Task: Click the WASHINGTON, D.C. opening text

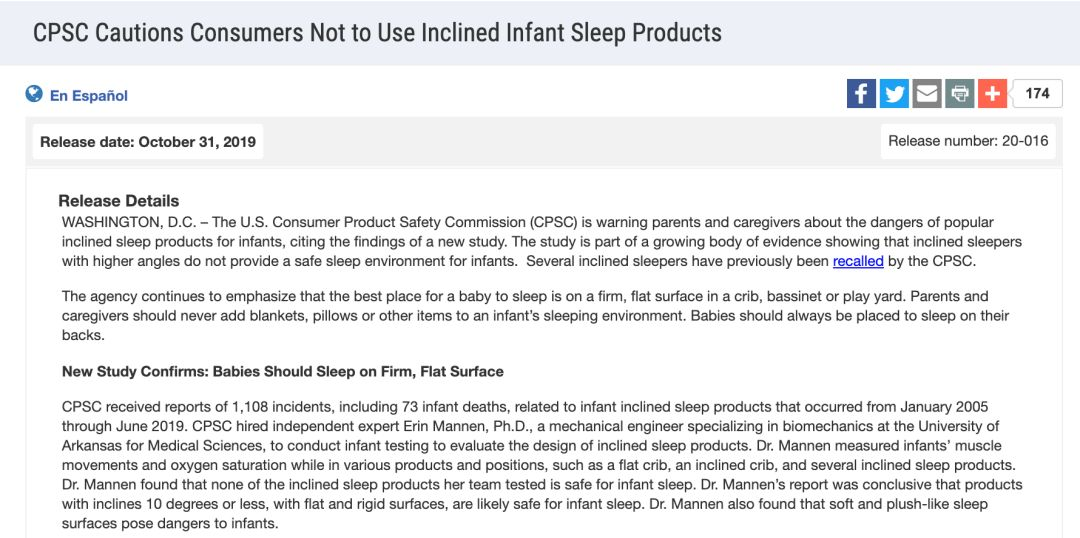Action: [x=130, y=222]
